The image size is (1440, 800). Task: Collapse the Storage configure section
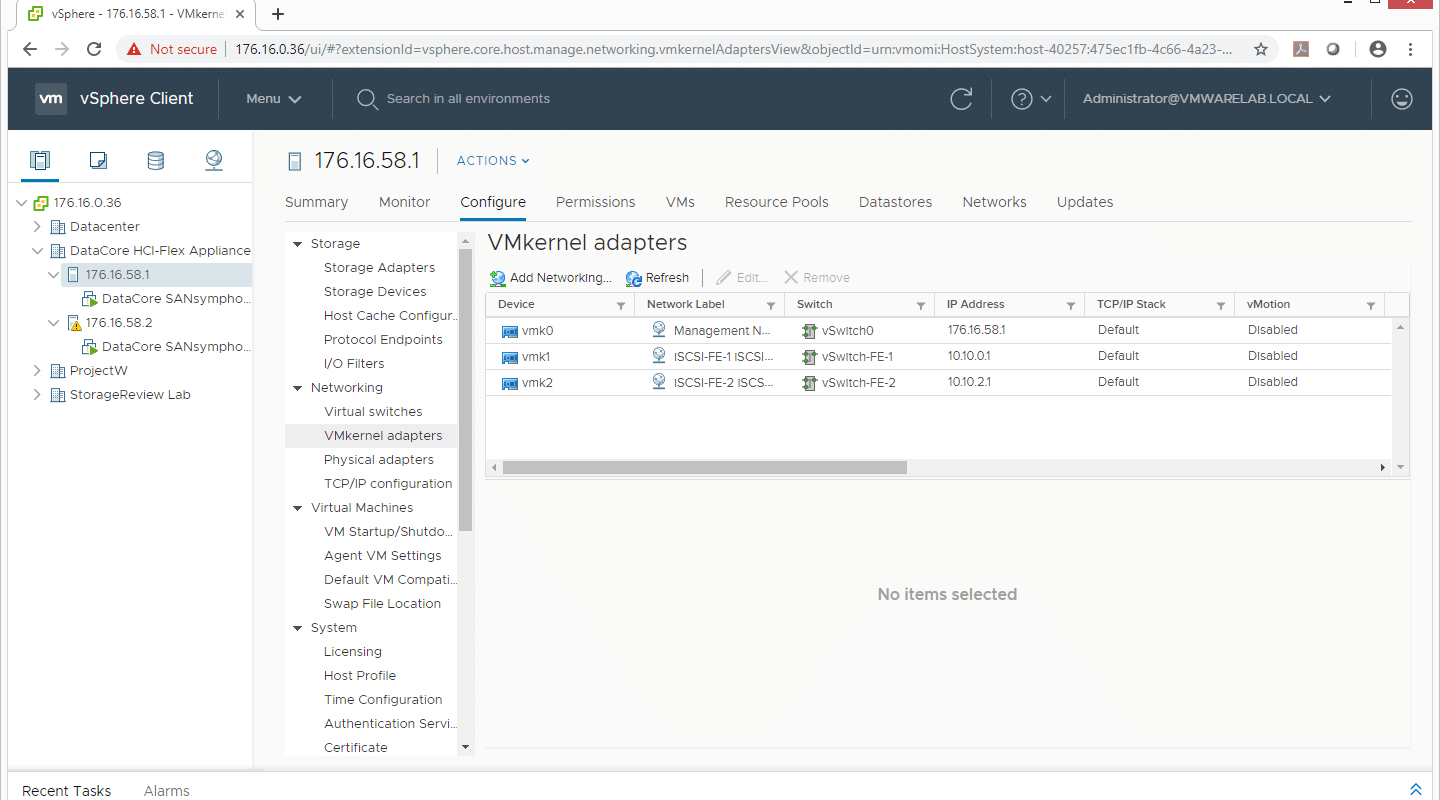click(x=297, y=244)
